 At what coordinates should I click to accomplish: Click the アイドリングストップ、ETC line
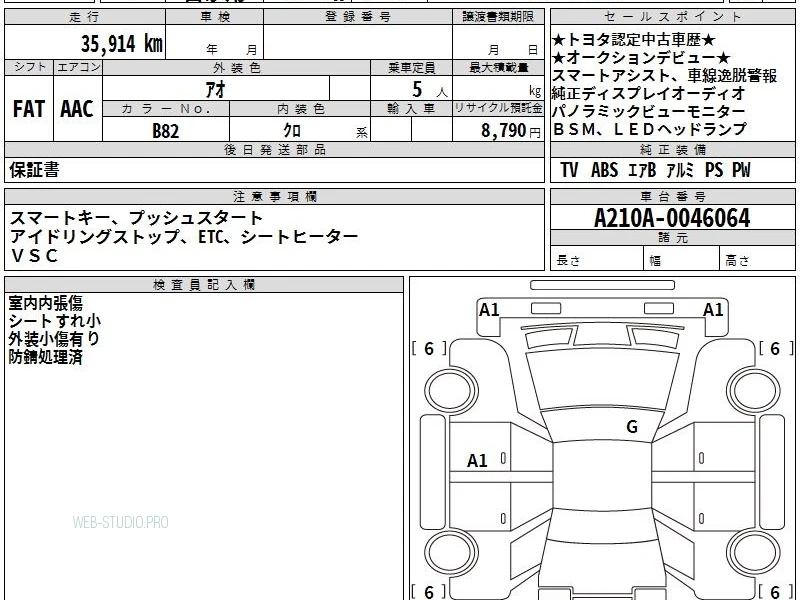184,236
